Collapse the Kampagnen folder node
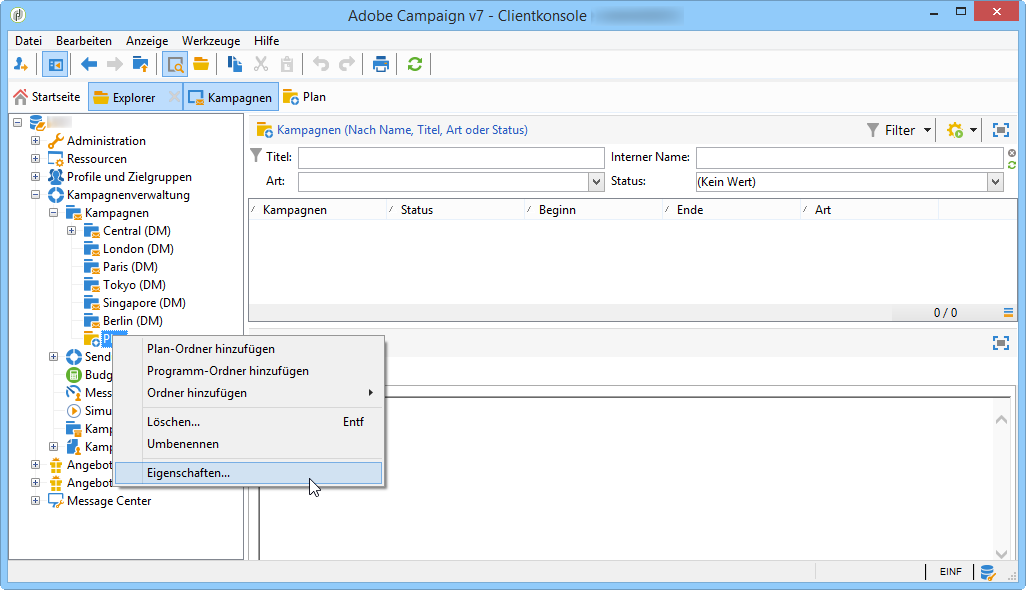The width and height of the screenshot is (1028, 594). pyautogui.click(x=54, y=212)
